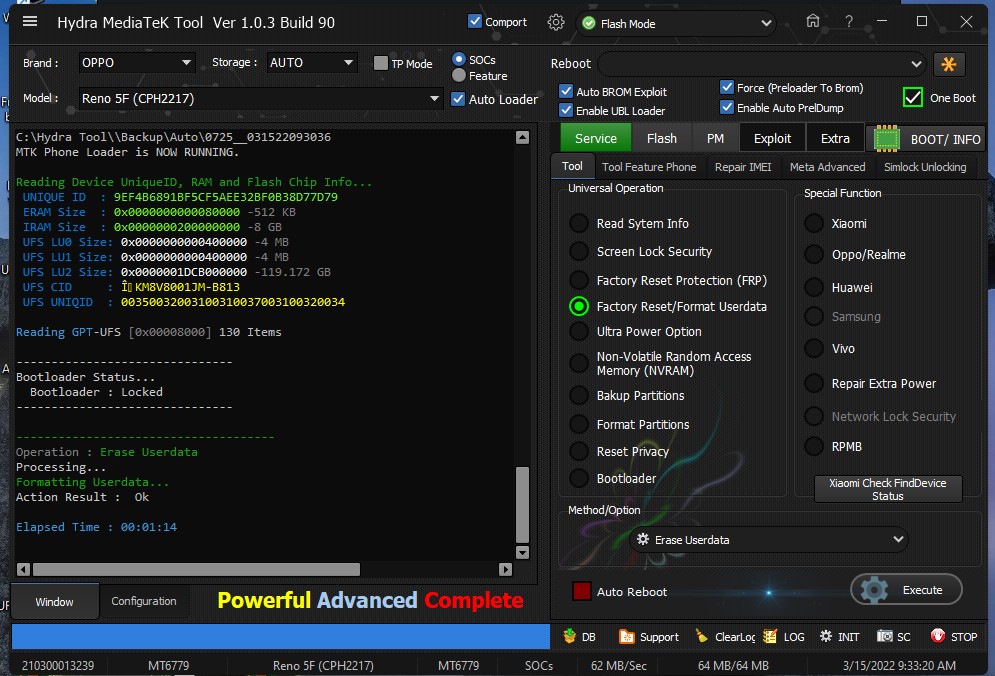995x676 pixels.
Task: Toggle Auto Loader checkbox
Action: 458,99
